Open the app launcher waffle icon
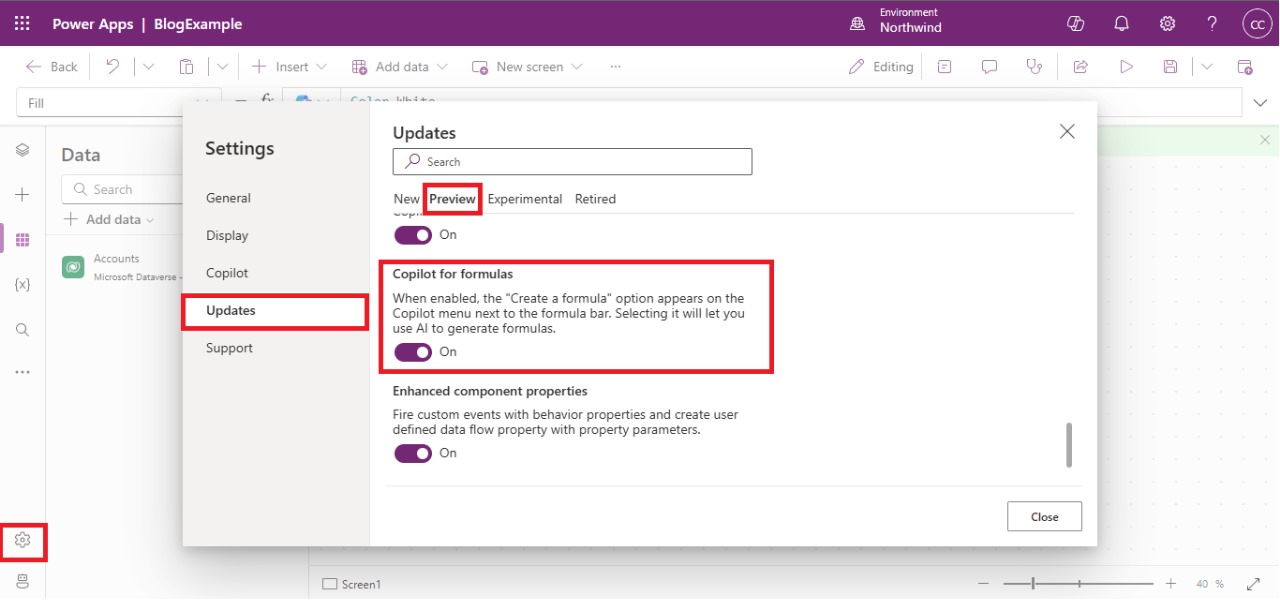 tap(22, 24)
